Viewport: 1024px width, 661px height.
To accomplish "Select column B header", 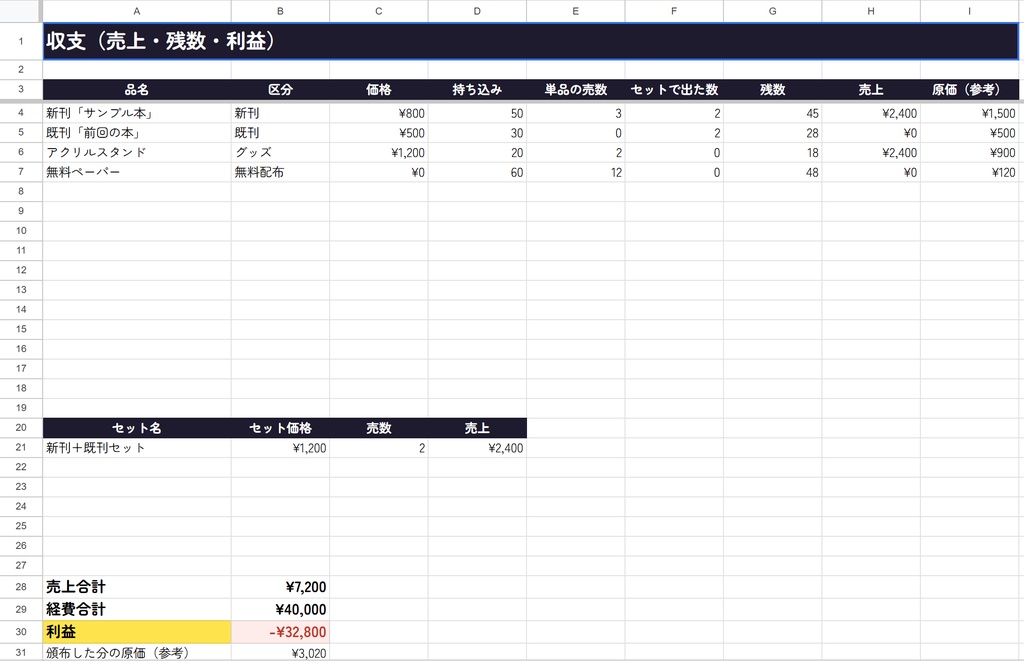I will tap(280, 11).
